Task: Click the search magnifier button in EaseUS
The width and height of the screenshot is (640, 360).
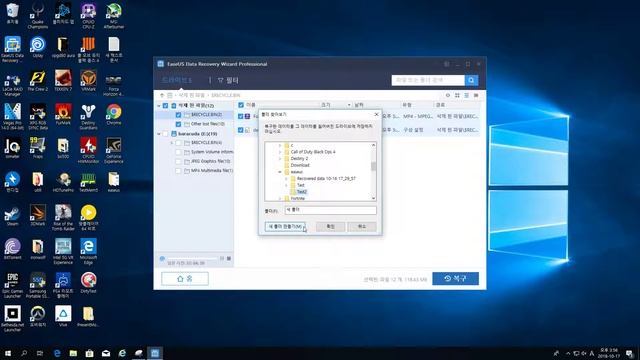Action: (x=471, y=80)
